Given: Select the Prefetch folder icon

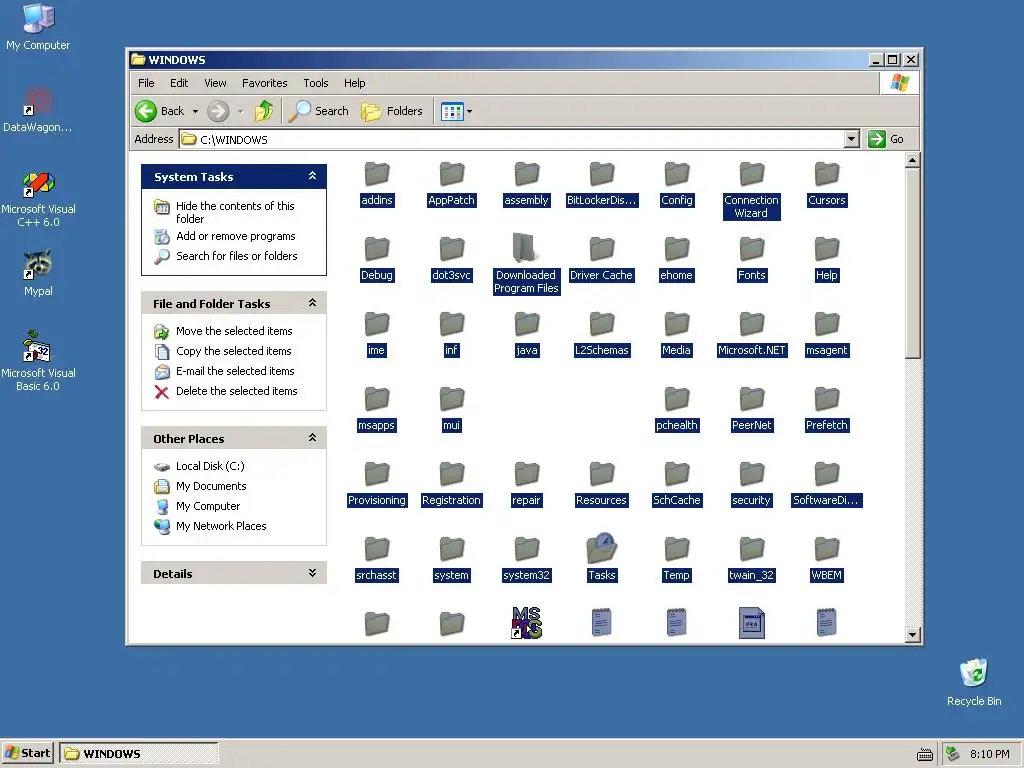Looking at the screenshot, I should coord(827,399).
